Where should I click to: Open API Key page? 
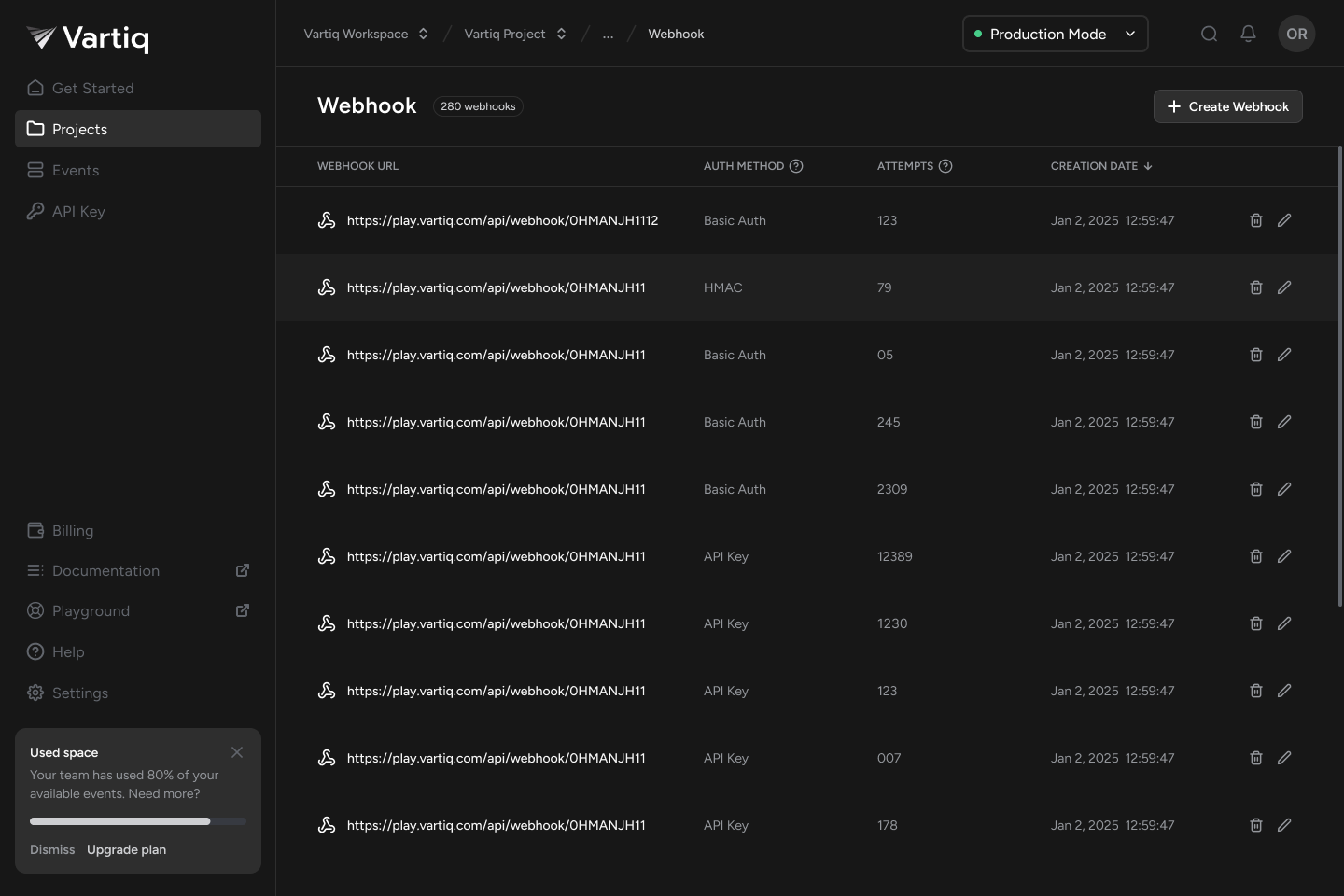[138, 211]
